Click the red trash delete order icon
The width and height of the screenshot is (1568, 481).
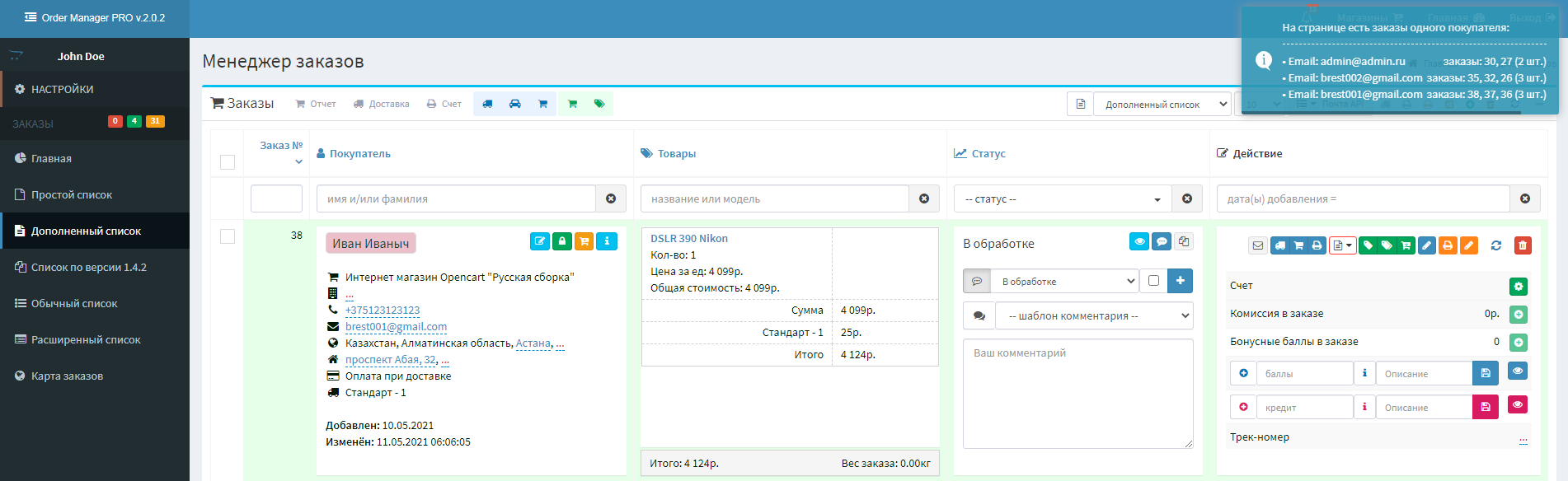click(1523, 245)
